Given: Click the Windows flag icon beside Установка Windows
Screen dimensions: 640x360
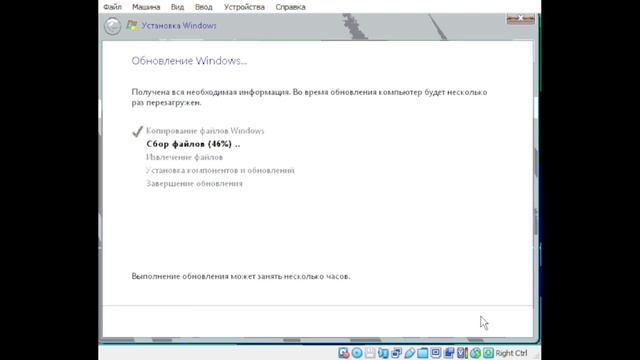Looking at the screenshot, I should pos(131,25).
